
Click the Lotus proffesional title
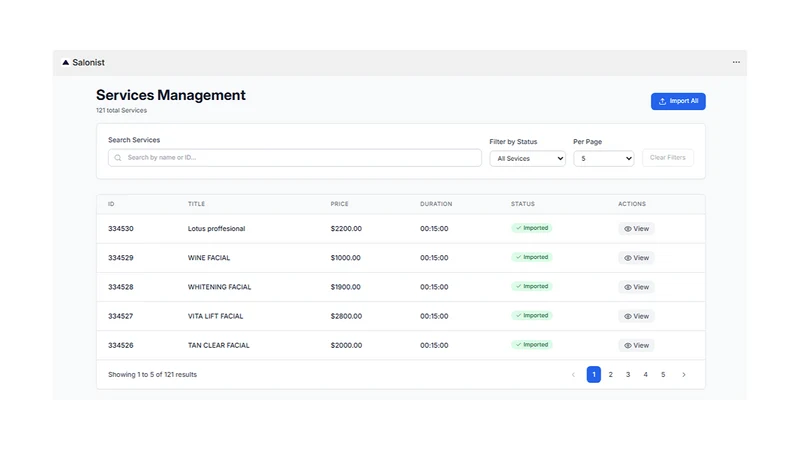(216, 229)
